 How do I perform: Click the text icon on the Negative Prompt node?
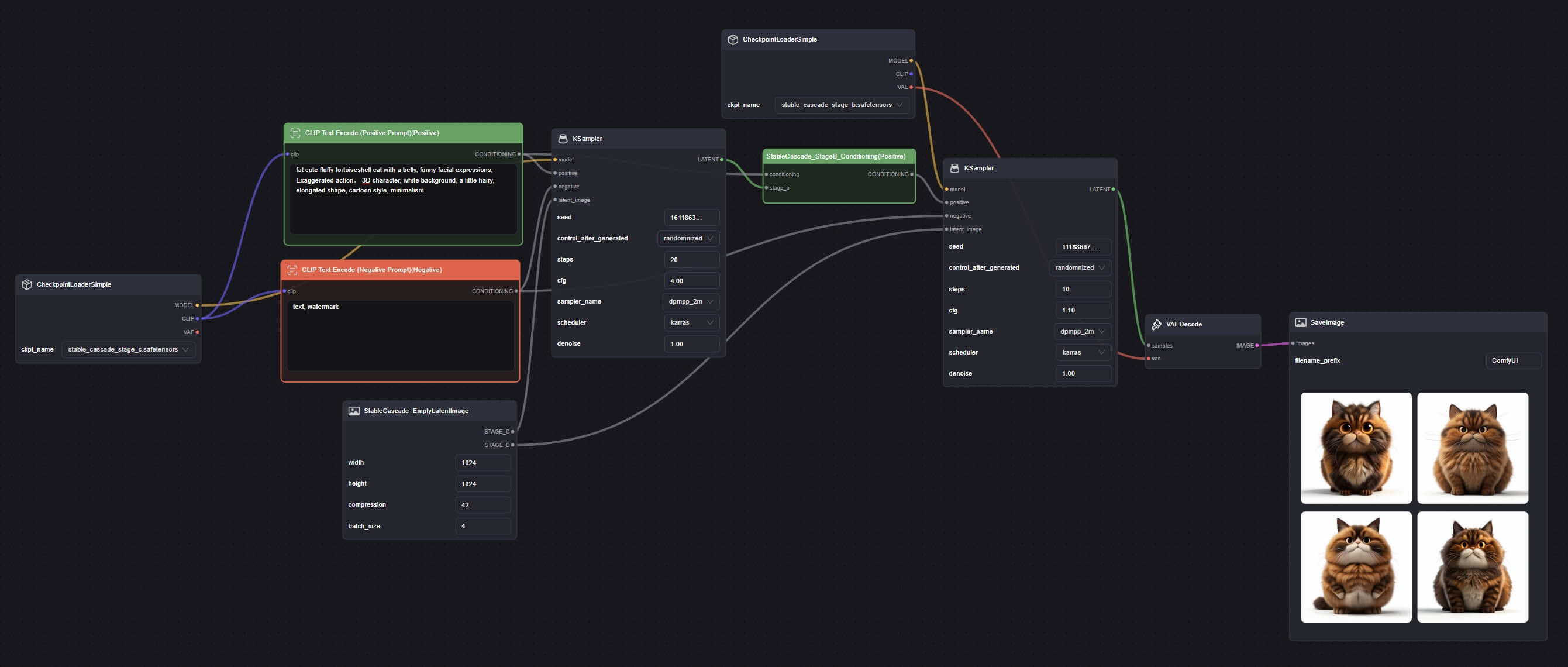(292, 270)
